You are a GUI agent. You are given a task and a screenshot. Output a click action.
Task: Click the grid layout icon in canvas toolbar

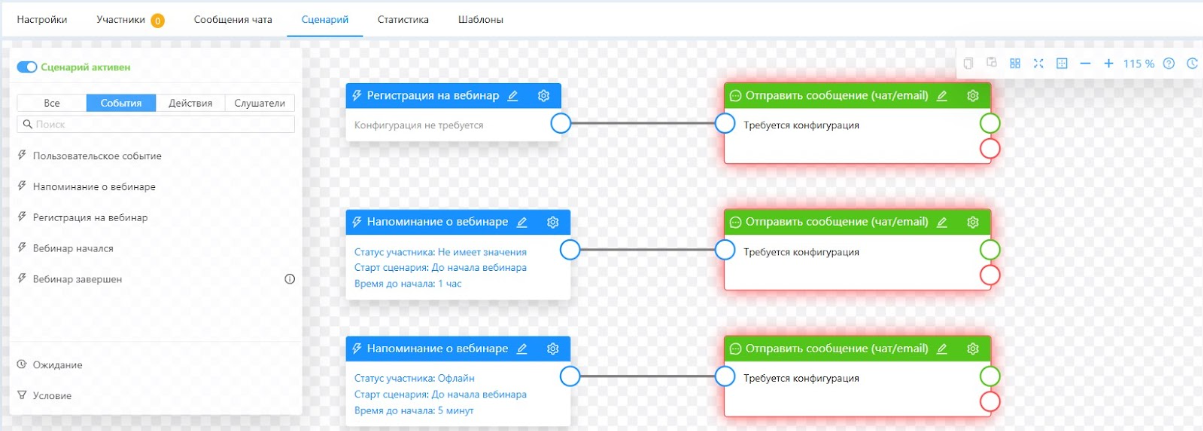[1015, 63]
